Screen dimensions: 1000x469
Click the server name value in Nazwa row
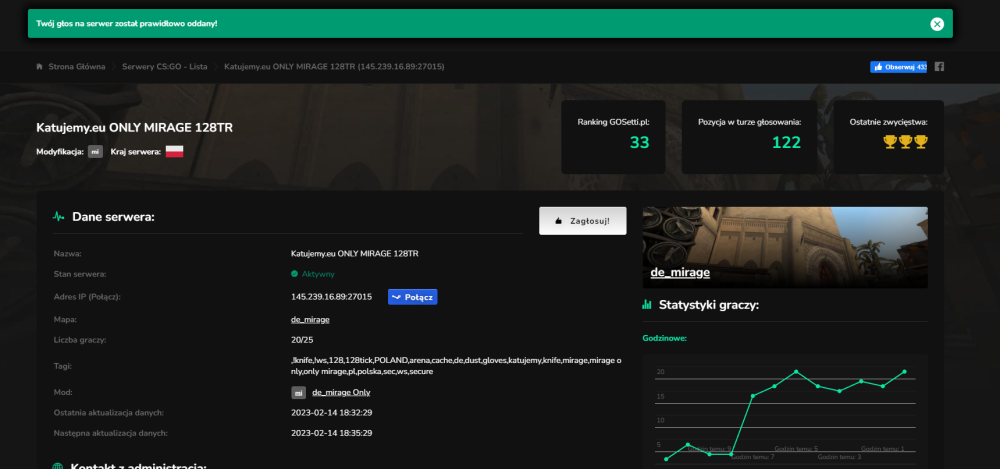coord(355,254)
